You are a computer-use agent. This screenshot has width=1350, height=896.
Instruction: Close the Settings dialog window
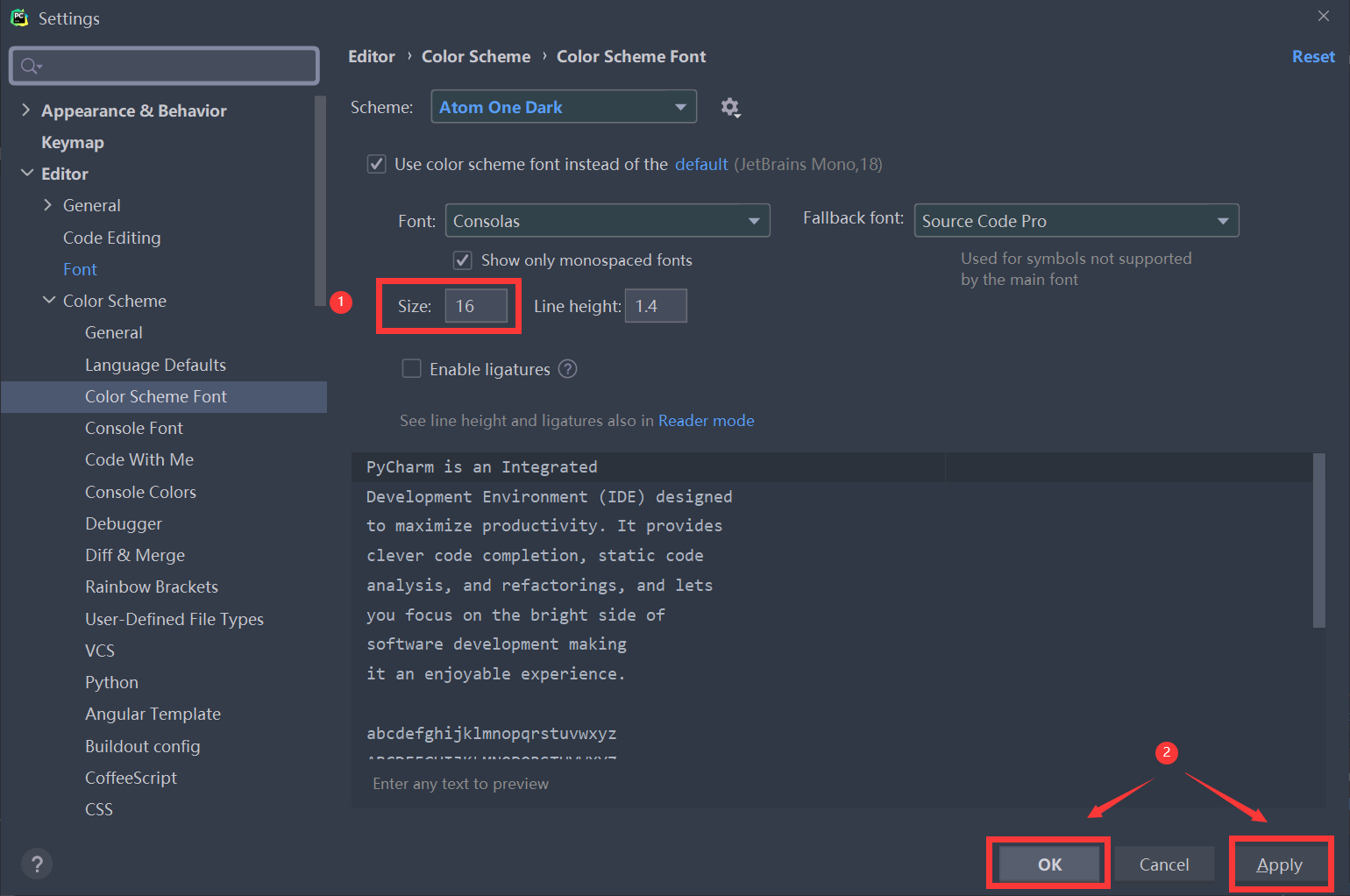[x=1324, y=16]
